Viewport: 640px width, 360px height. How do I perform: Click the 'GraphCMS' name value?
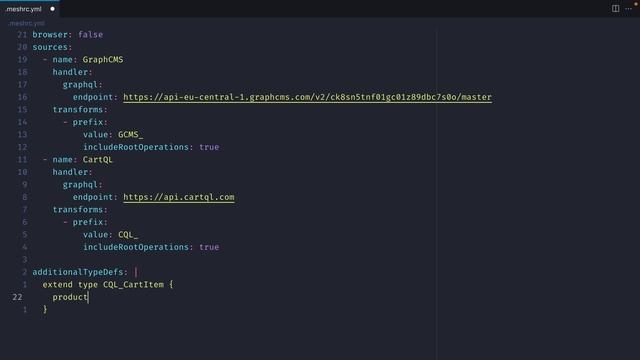tap(103, 60)
